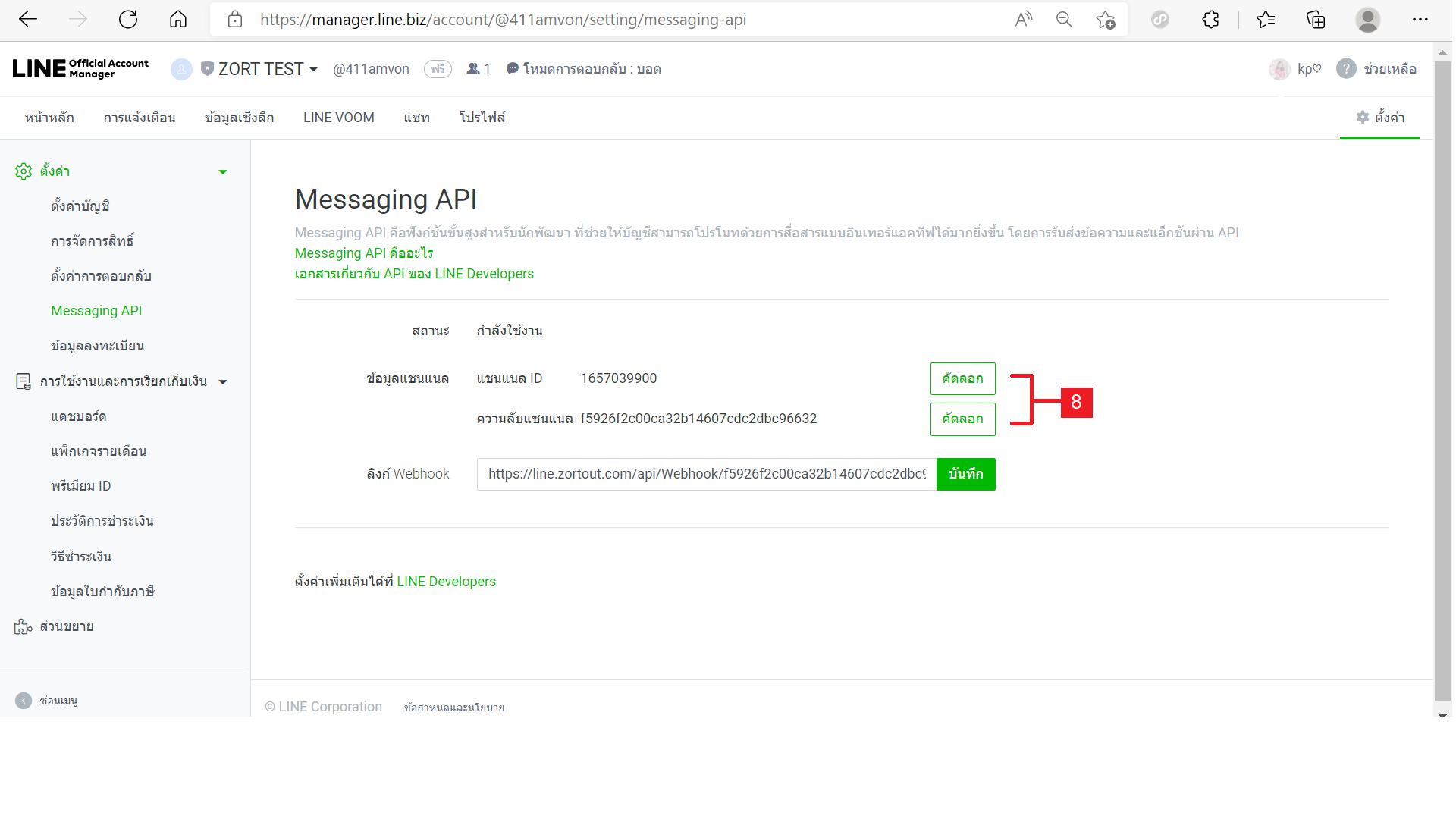Open the Messaging API คืออะไร link

(364, 253)
